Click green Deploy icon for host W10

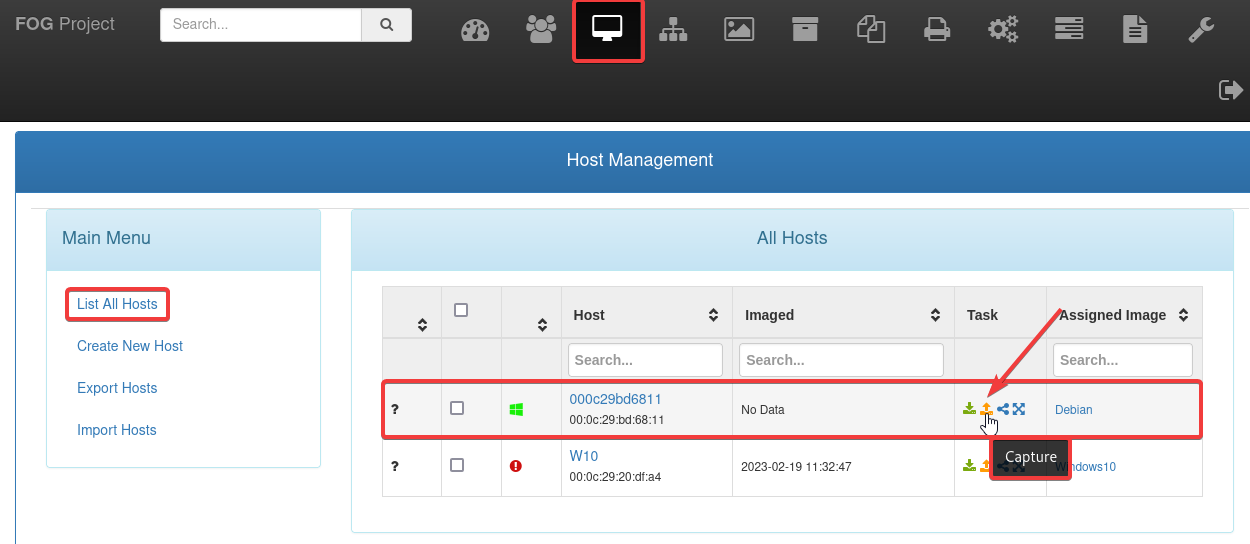[969, 466]
